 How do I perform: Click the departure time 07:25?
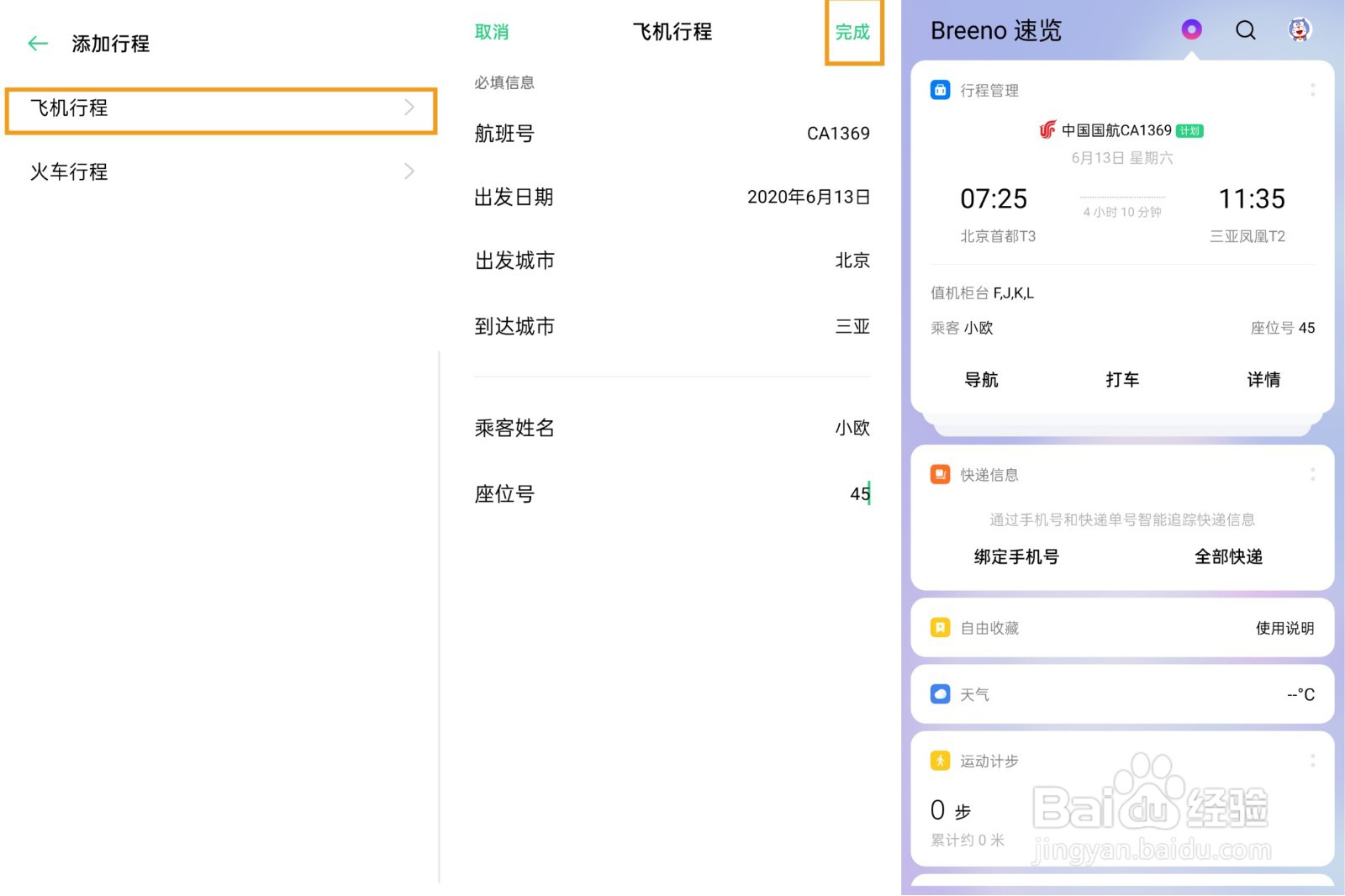994,199
